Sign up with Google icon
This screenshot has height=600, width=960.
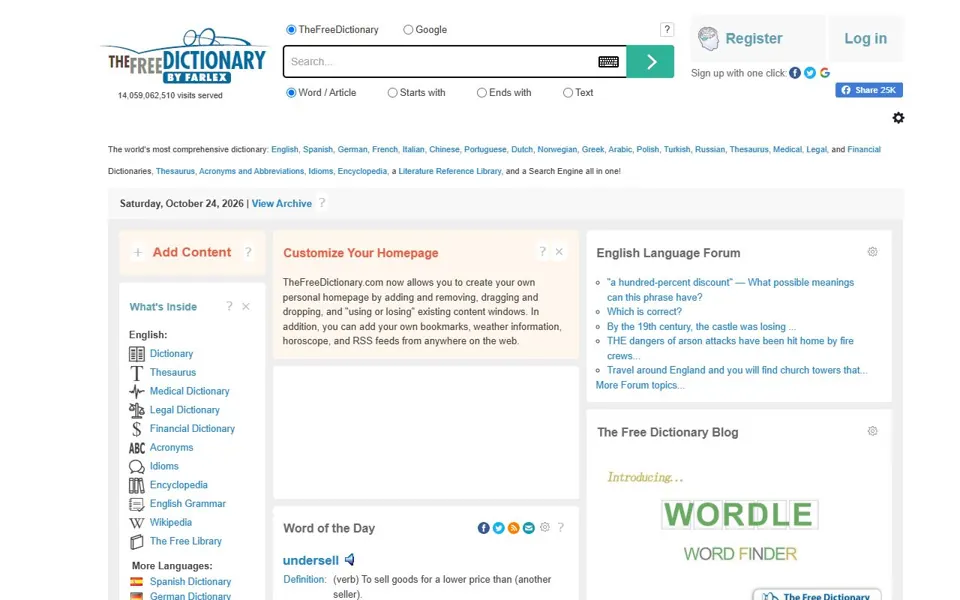click(825, 73)
